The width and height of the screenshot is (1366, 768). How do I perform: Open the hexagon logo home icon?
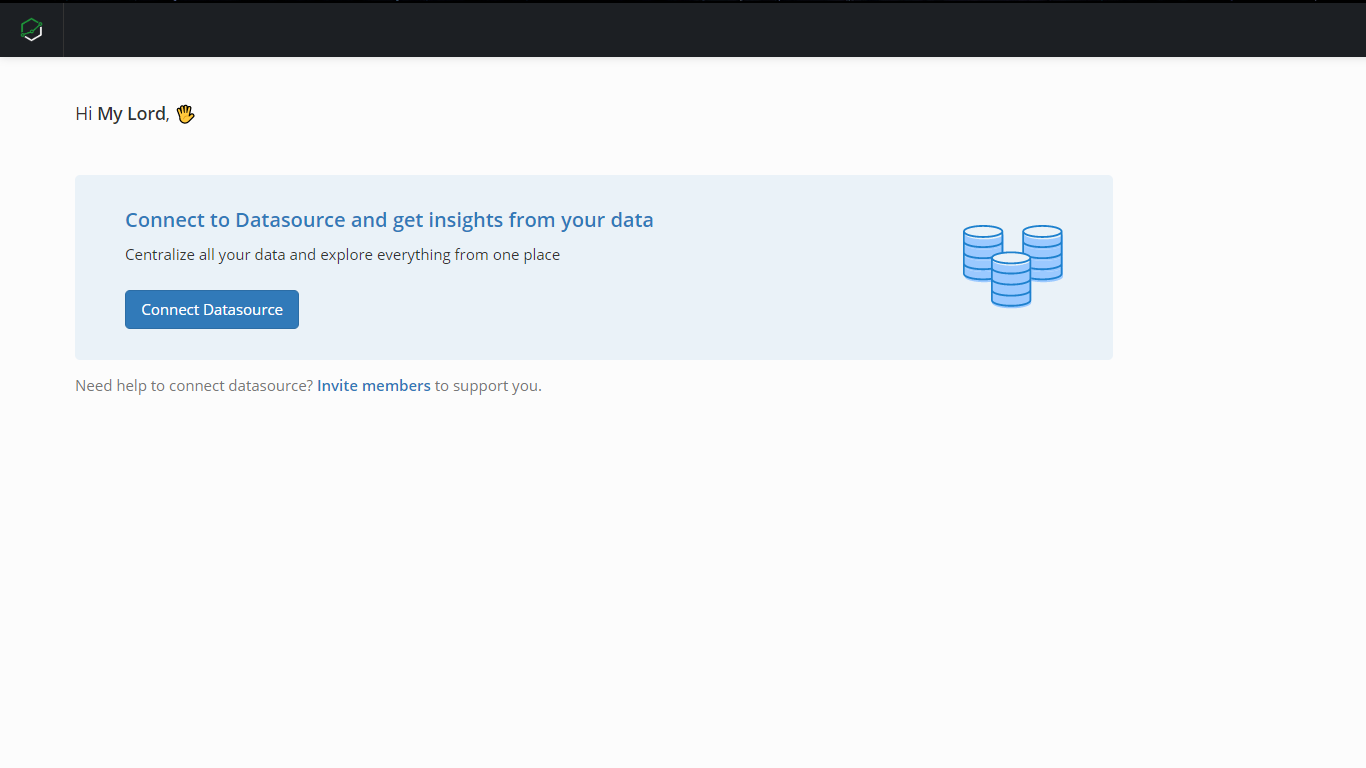32,30
